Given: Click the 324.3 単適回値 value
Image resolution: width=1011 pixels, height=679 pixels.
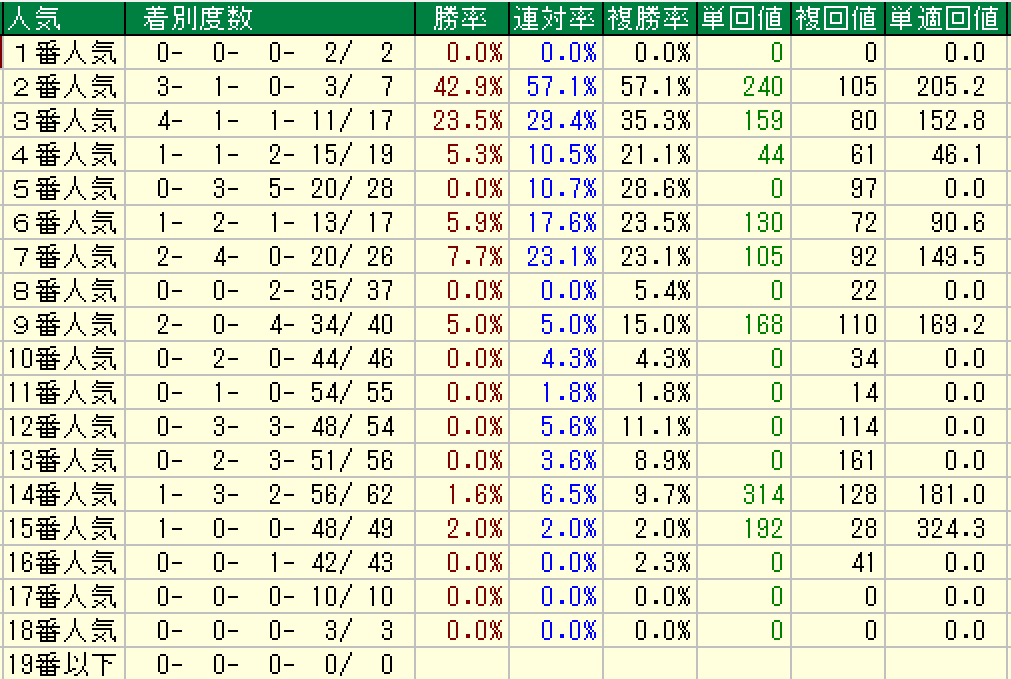Looking at the screenshot, I should pos(951,529).
